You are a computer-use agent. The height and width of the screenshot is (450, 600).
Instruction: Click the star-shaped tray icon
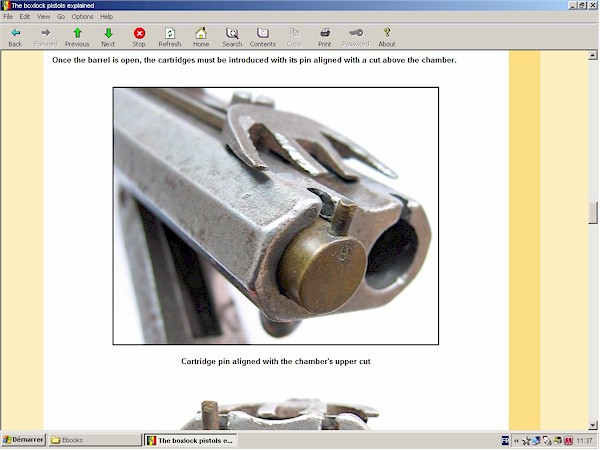(x=526, y=441)
